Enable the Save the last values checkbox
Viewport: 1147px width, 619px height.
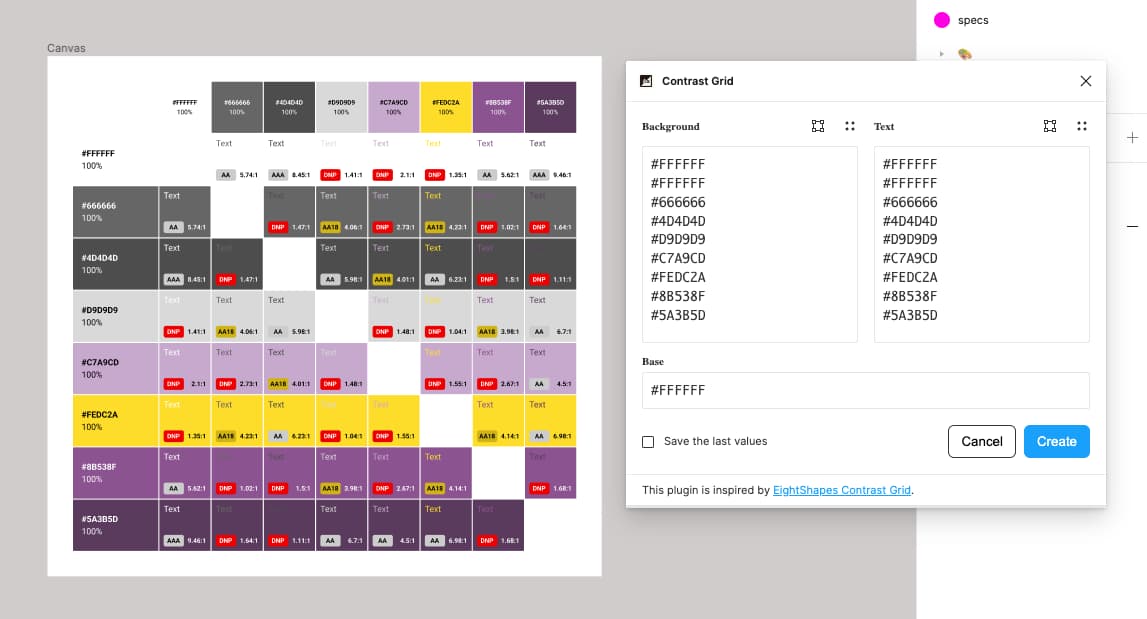pos(648,441)
